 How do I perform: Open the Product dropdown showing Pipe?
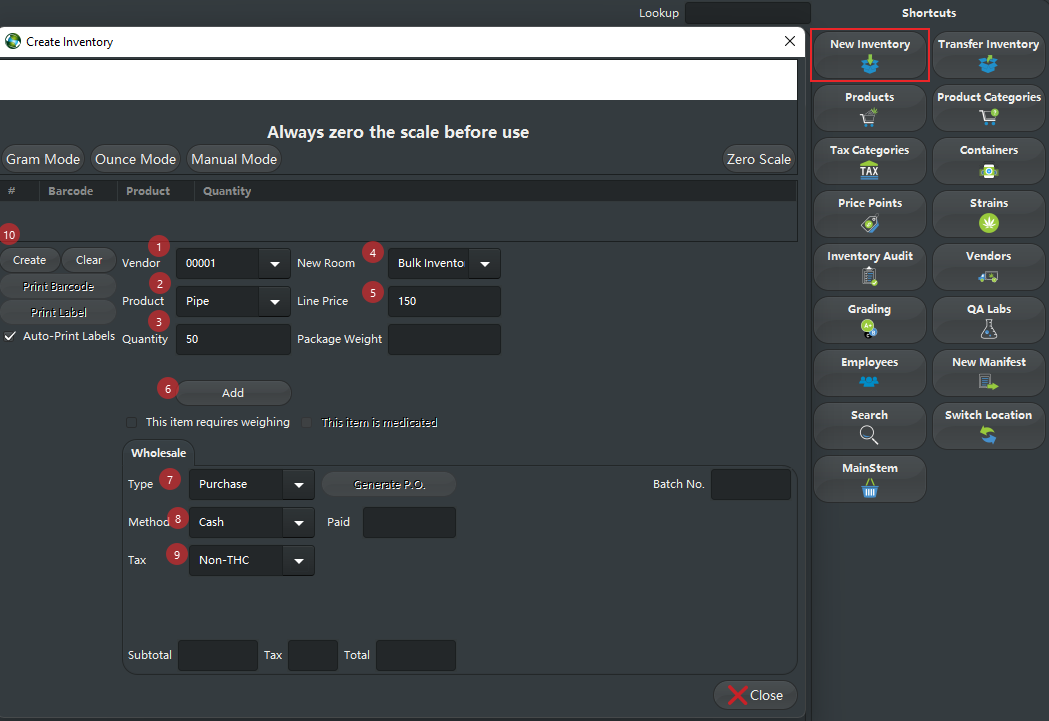[274, 301]
